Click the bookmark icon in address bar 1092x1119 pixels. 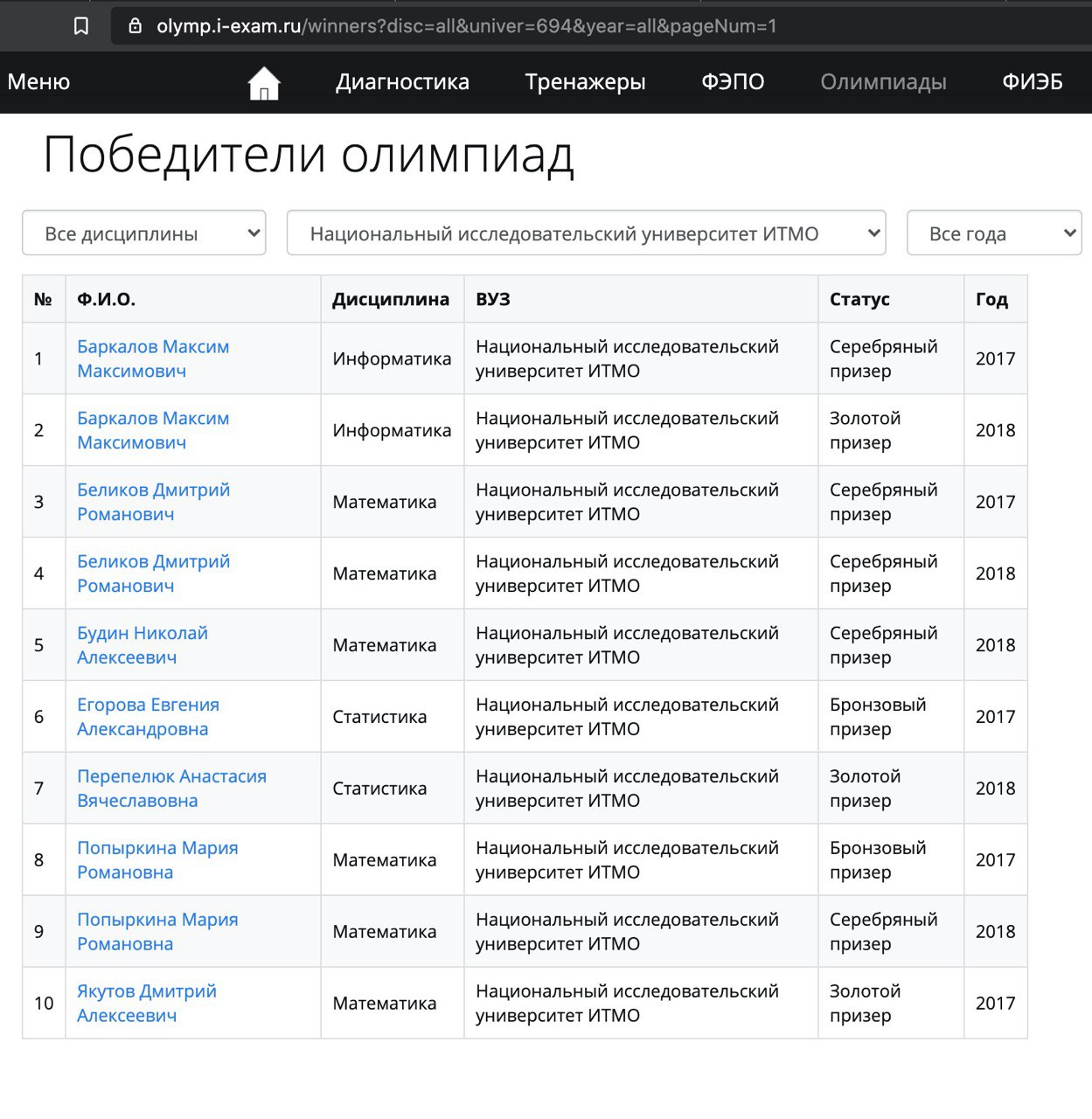[x=81, y=26]
